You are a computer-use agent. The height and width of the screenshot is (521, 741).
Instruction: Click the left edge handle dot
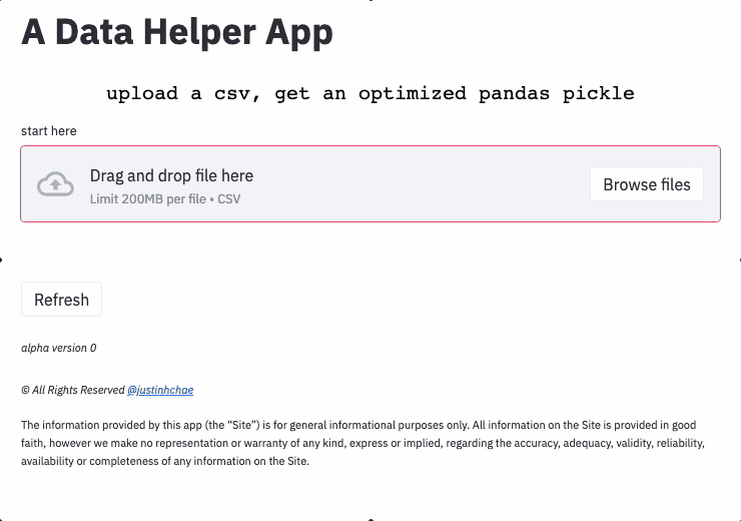pos(1,260)
